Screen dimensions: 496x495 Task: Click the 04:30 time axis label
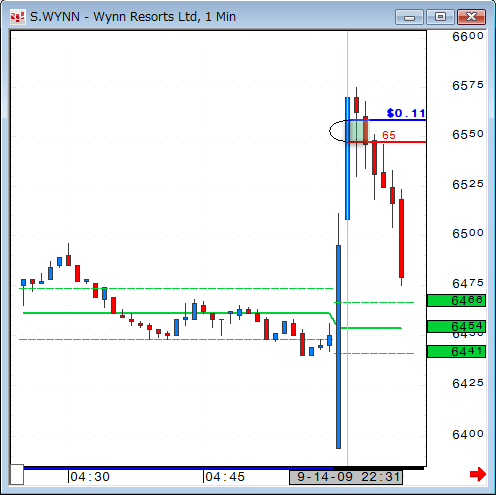click(x=90, y=477)
